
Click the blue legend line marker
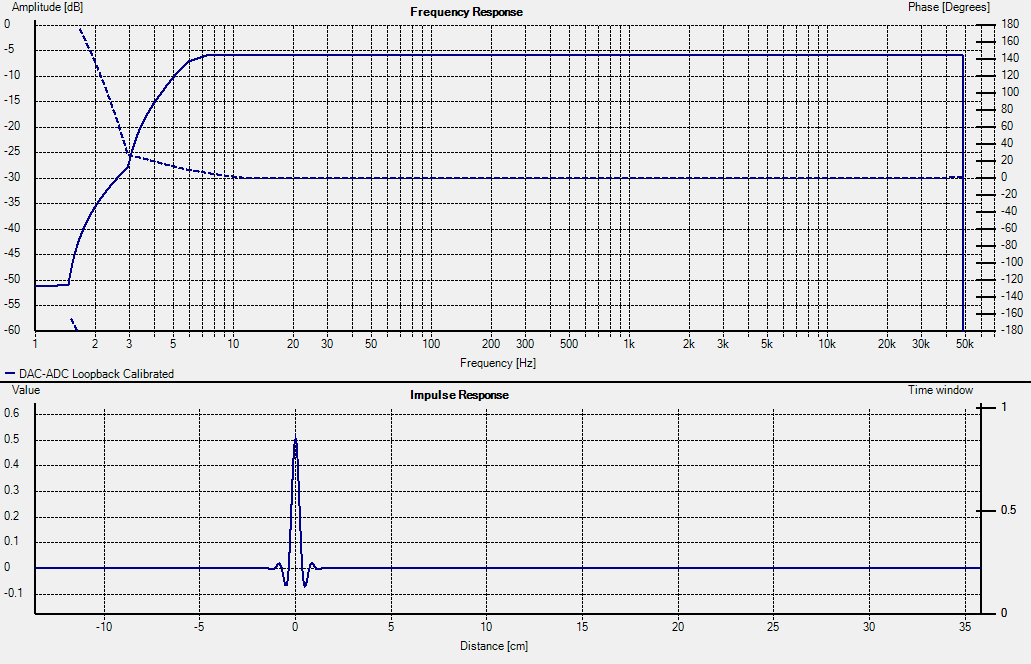(x=10, y=373)
